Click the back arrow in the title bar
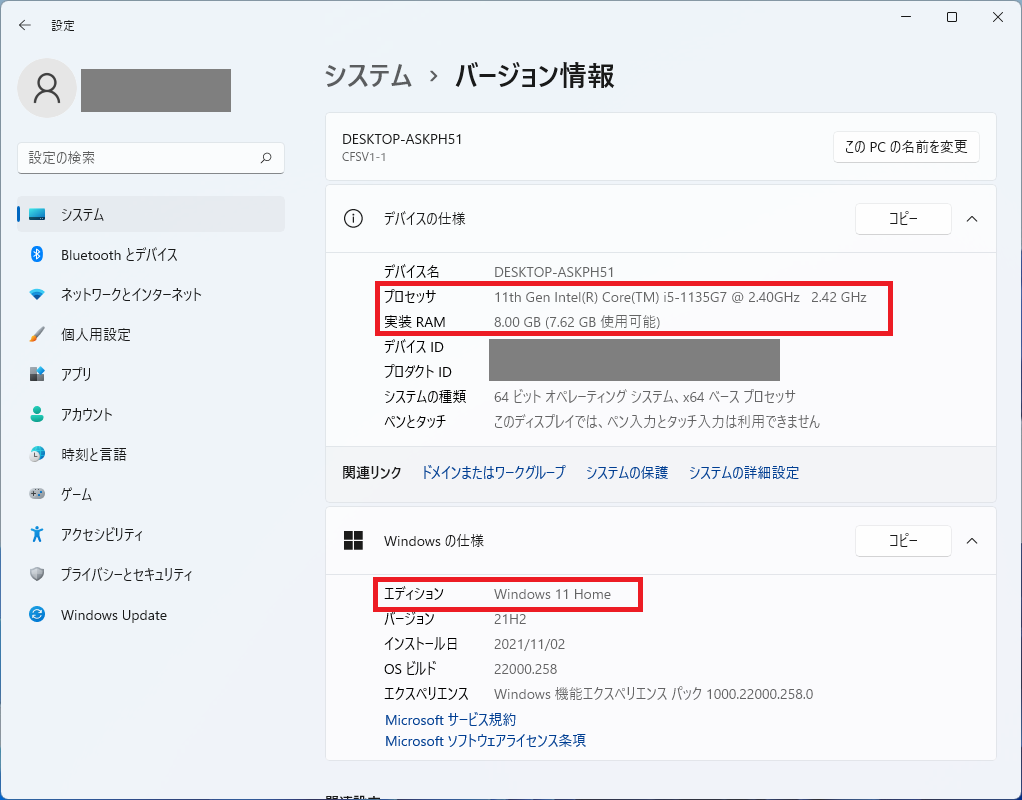This screenshot has width=1022, height=800. [25, 25]
